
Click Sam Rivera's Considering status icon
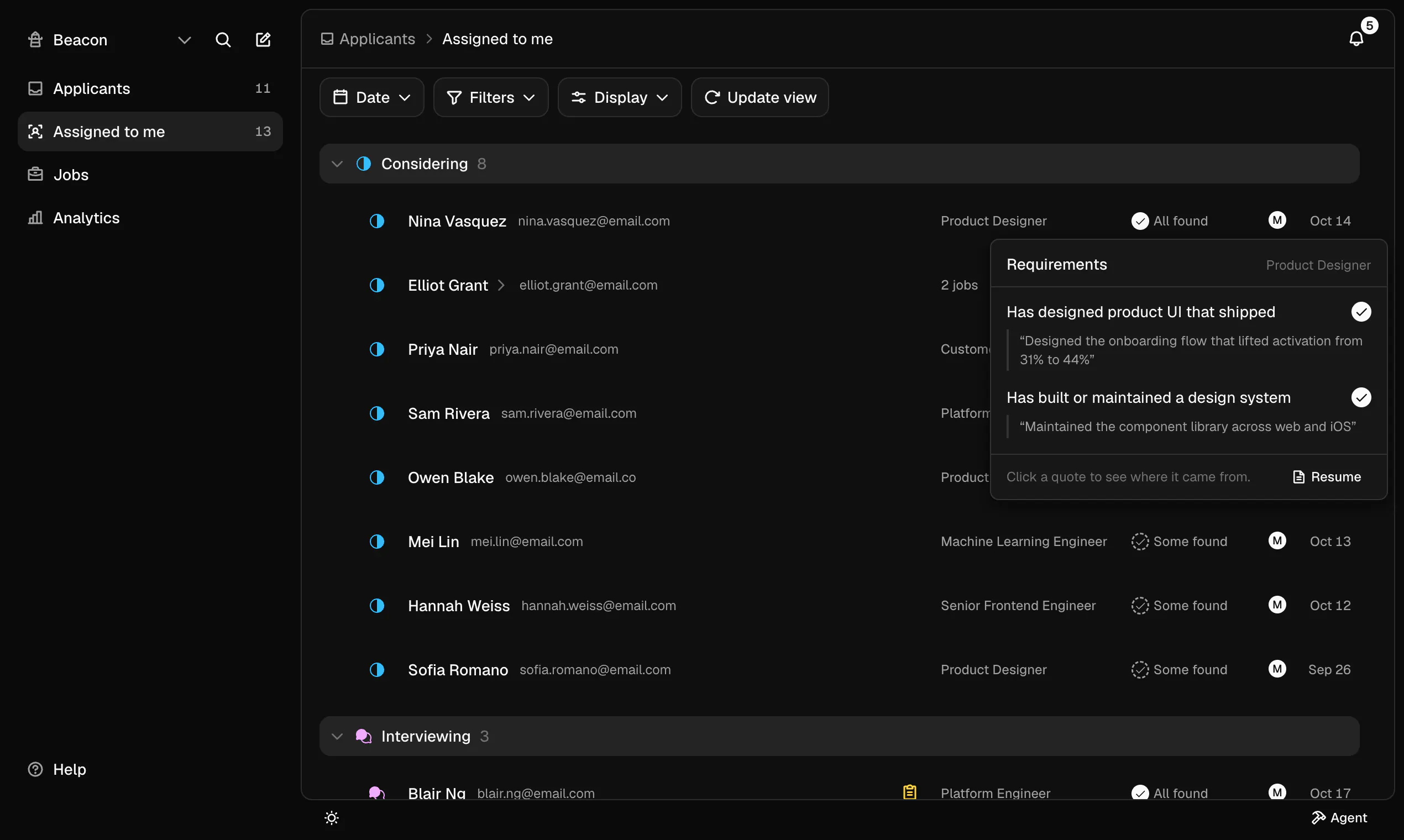click(x=377, y=414)
